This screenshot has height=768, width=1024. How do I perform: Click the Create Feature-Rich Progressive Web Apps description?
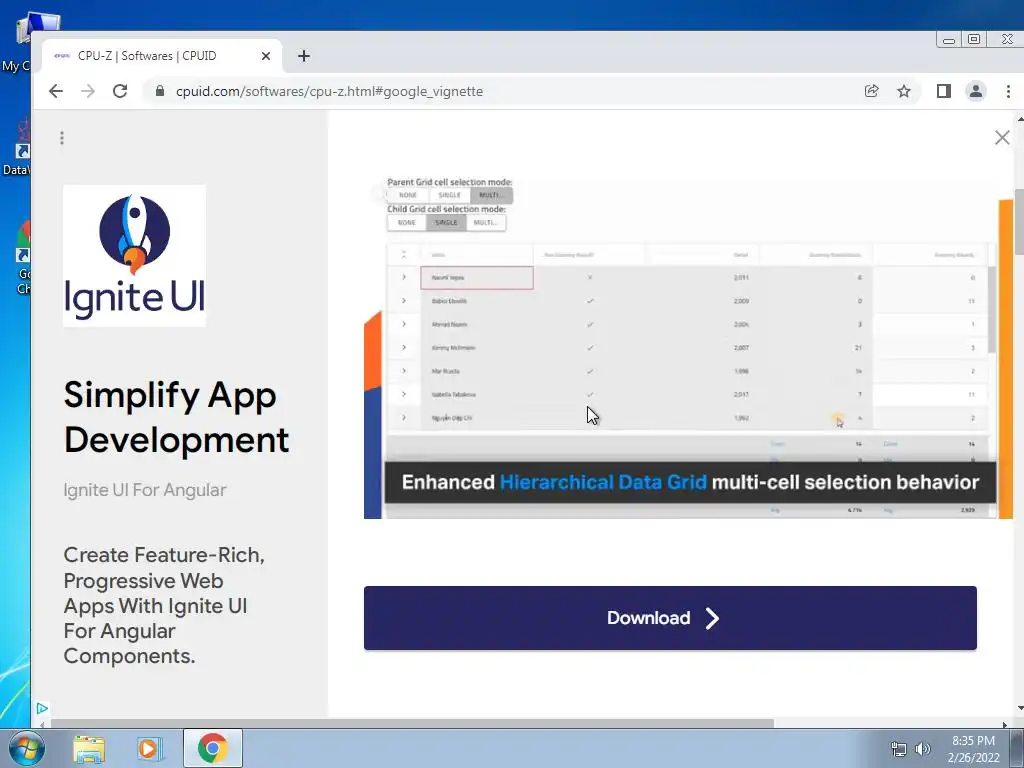[x=163, y=605]
